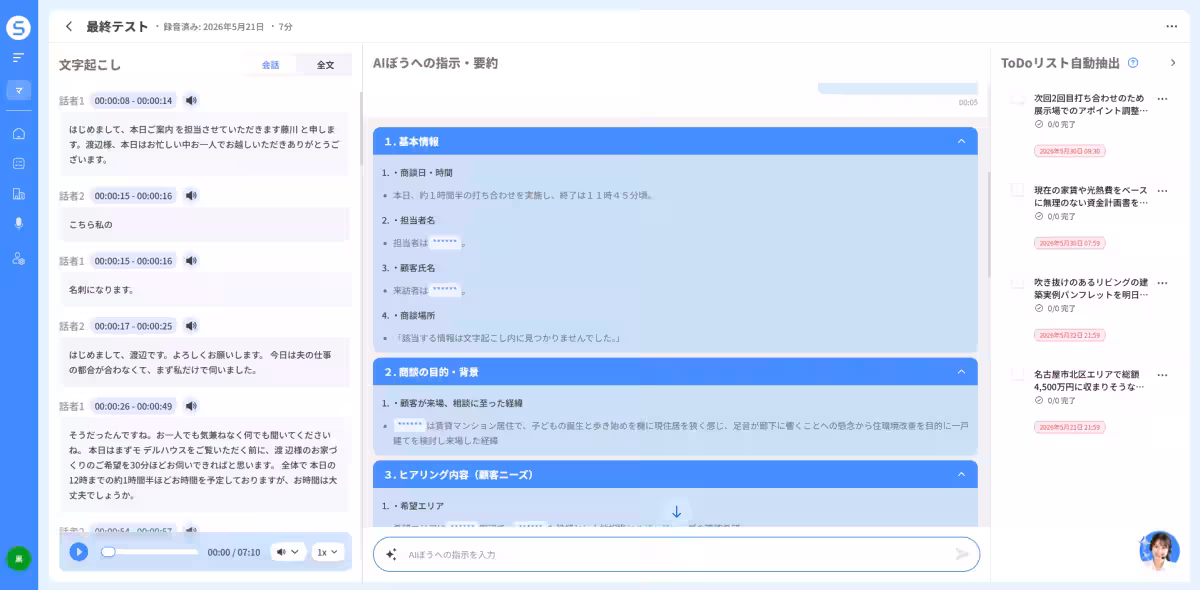Click the transcript line こちら私の
The width and height of the screenshot is (1200, 590).
point(91,224)
